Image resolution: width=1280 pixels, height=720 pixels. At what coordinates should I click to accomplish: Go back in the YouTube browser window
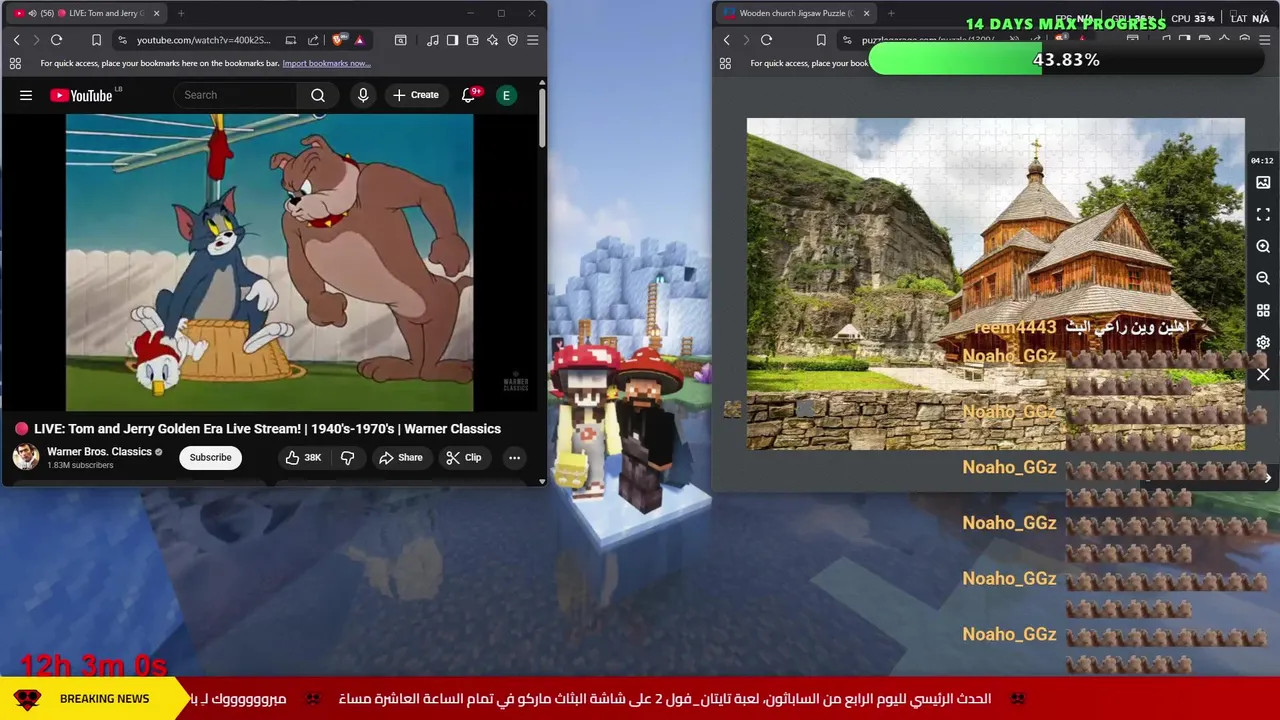(16, 40)
